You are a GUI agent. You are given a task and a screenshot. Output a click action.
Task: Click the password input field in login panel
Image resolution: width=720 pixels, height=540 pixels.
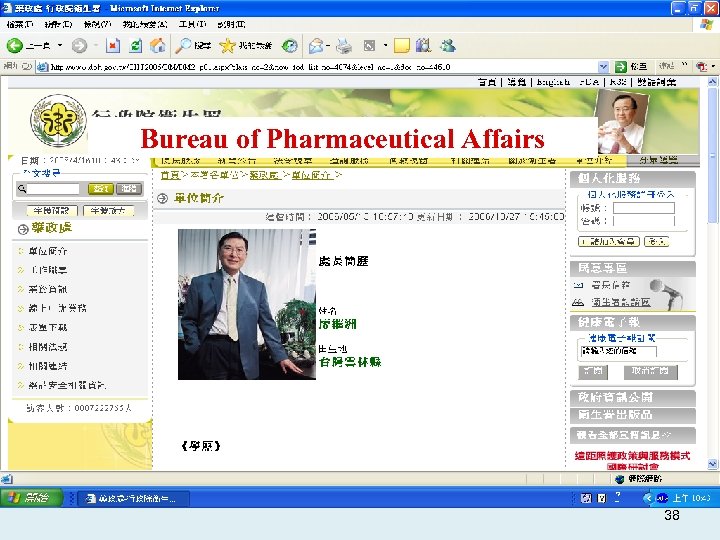[x=644, y=221]
